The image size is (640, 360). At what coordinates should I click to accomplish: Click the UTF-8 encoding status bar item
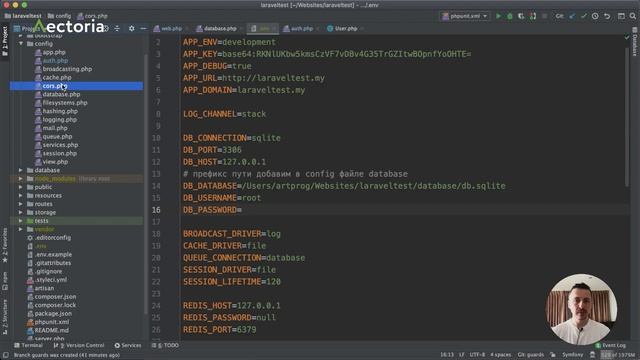click(x=478, y=355)
